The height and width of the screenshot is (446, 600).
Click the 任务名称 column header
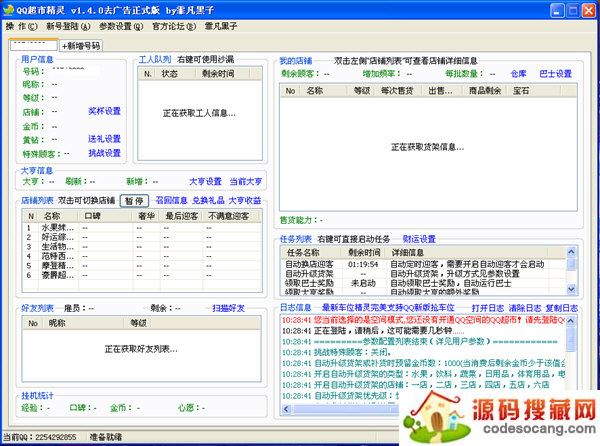[311, 253]
